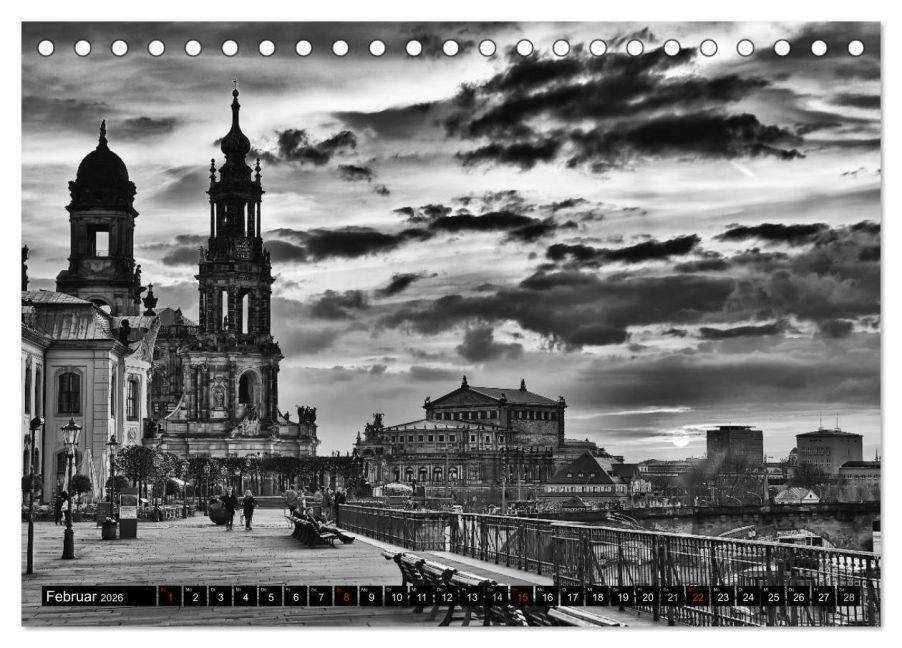Choose date 10 in the calendar strip
This screenshot has width=902, height=648.
point(396,596)
